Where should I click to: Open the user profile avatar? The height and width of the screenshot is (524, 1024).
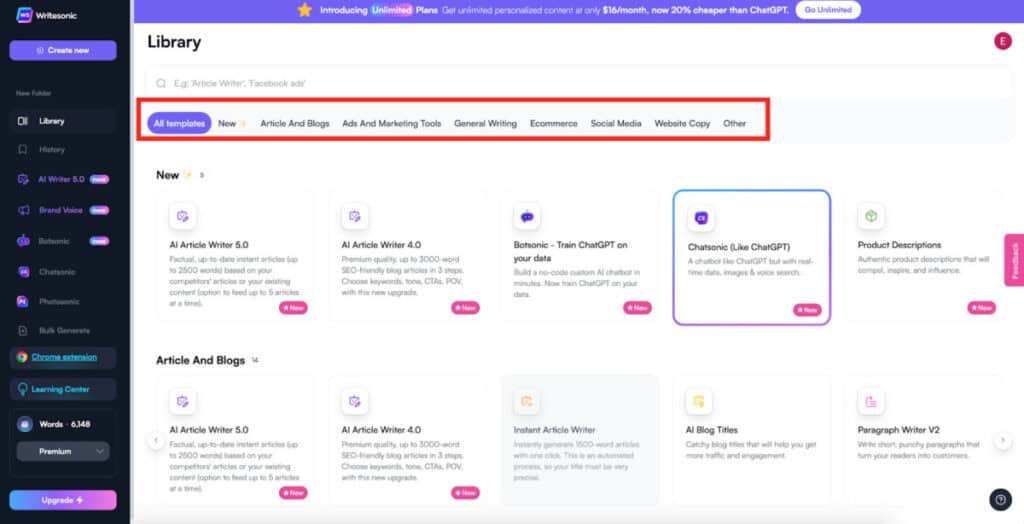click(1001, 41)
